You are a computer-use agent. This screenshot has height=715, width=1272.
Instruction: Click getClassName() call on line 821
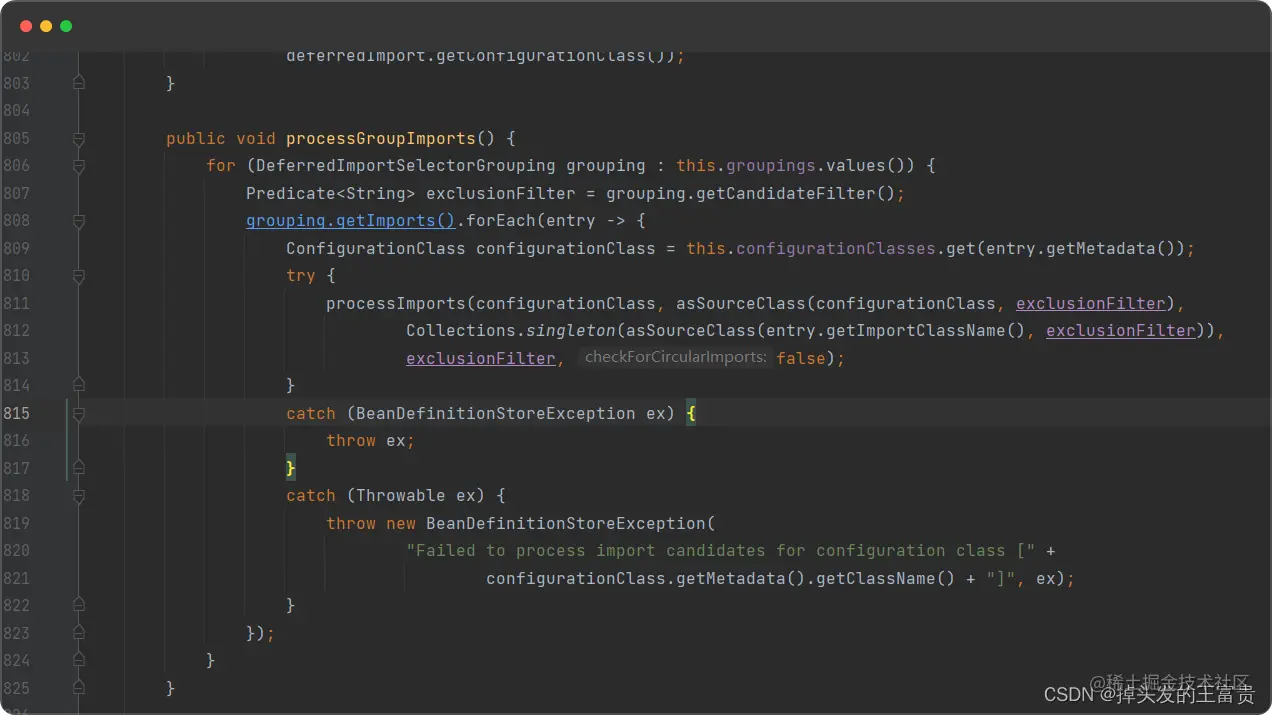click(886, 578)
